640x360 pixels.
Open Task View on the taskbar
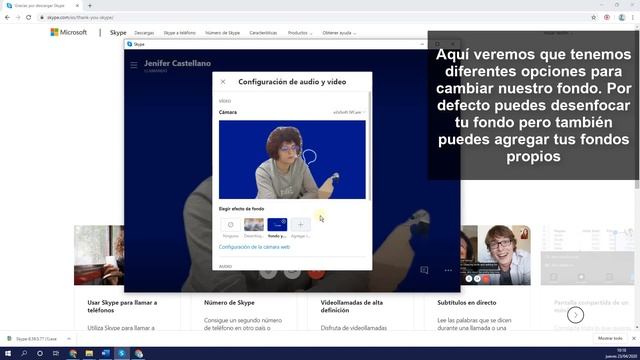click(x=56, y=353)
